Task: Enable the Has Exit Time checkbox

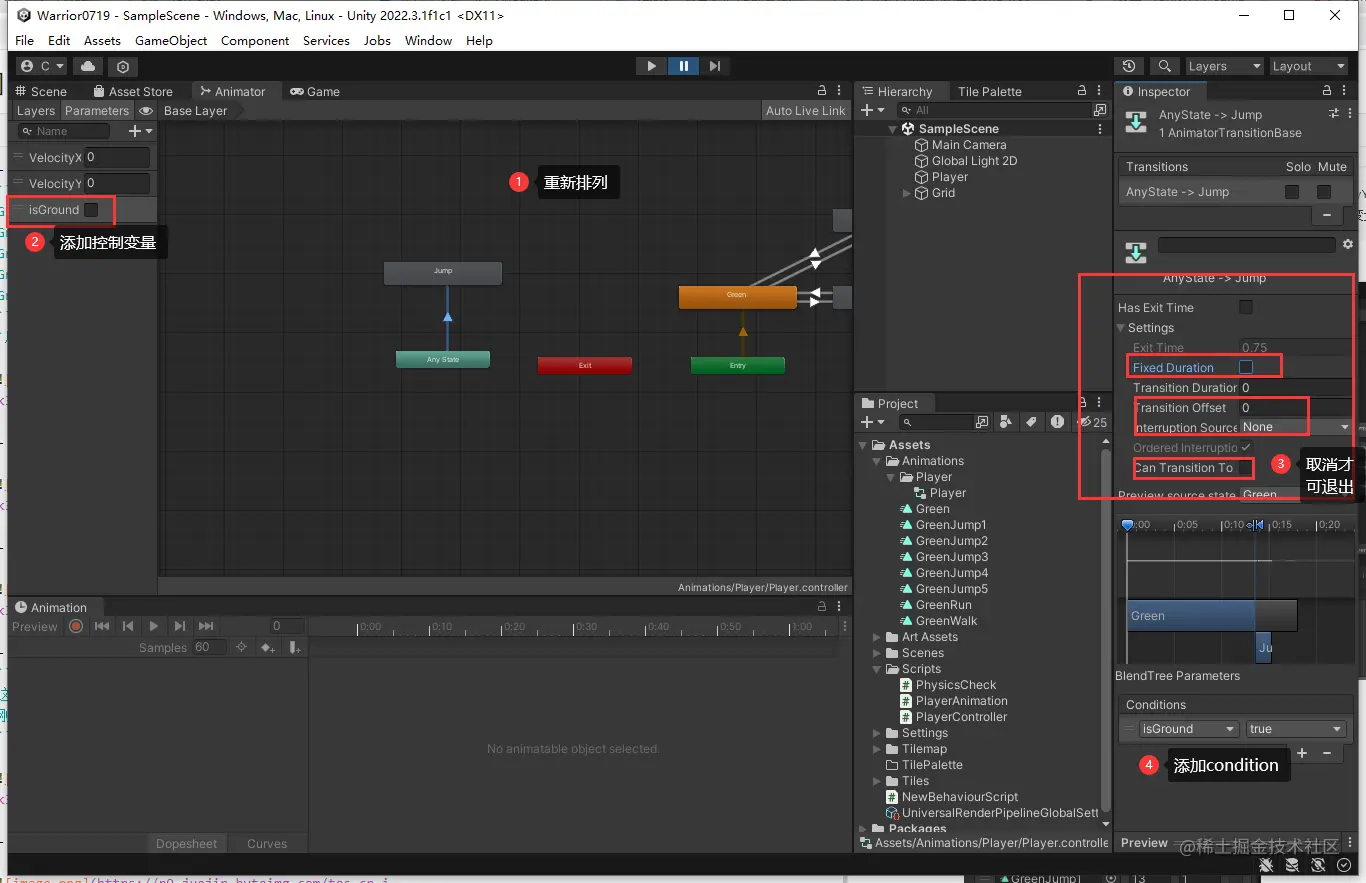Action: (1246, 307)
